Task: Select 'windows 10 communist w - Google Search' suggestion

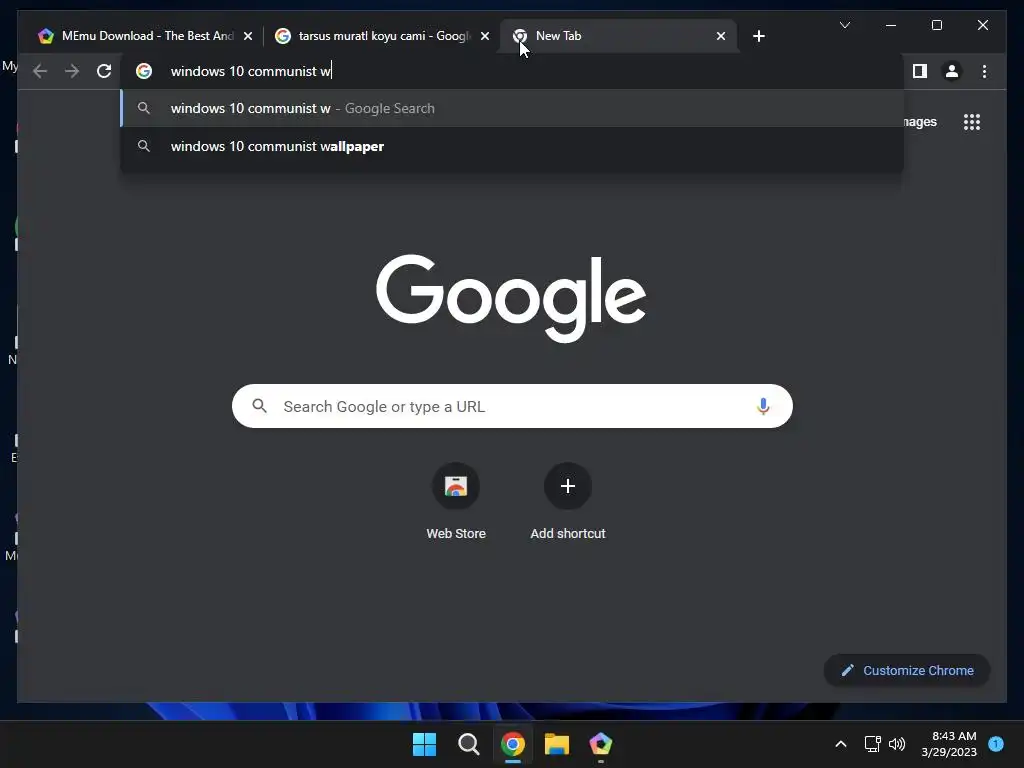Action: click(x=512, y=108)
